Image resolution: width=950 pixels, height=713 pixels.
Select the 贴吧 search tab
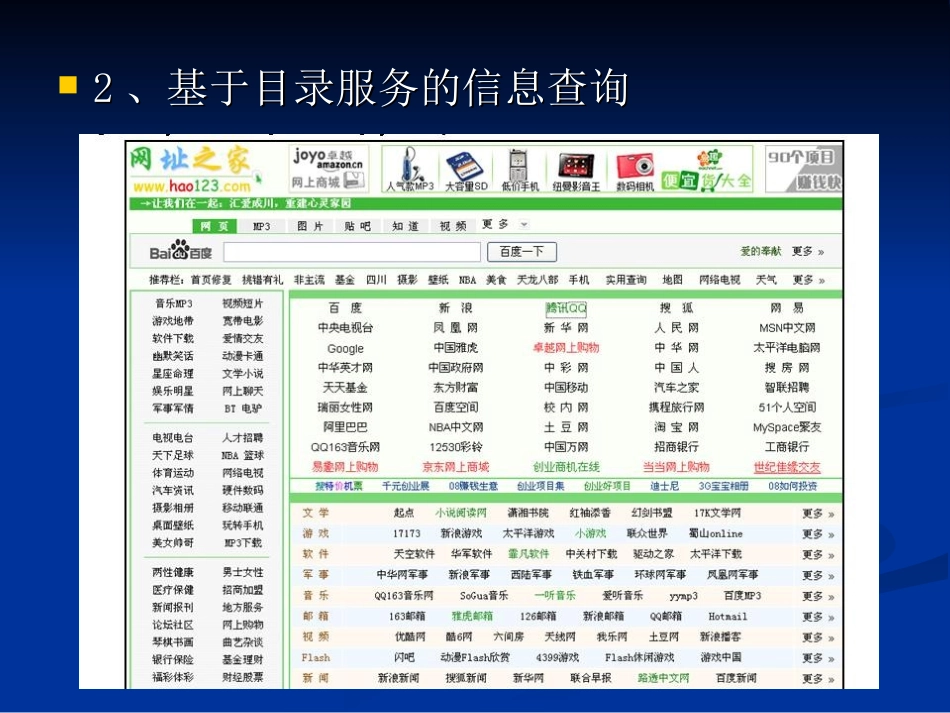pos(357,226)
